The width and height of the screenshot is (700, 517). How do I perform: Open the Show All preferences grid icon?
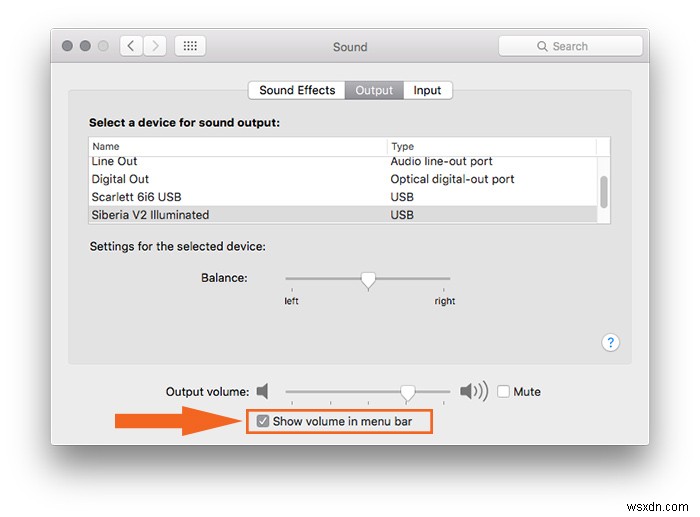point(190,46)
